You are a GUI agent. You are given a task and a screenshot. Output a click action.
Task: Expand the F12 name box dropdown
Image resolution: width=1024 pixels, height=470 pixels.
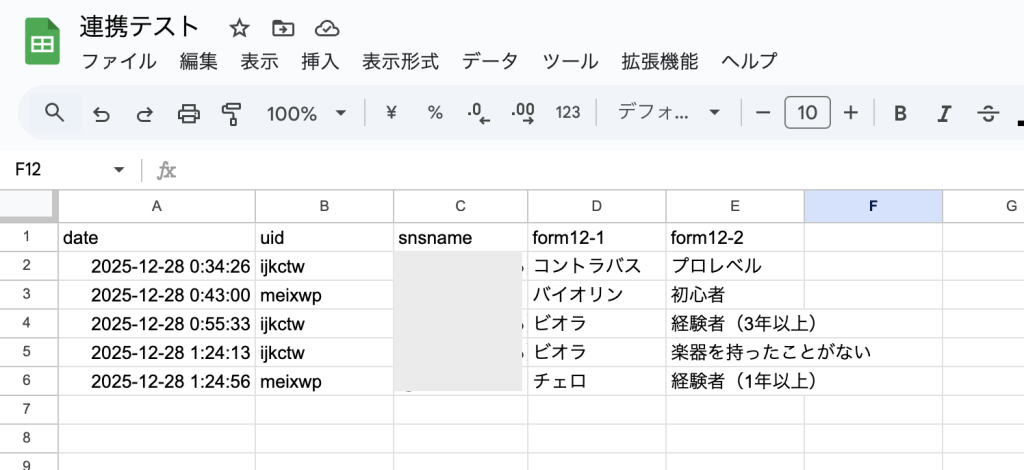[x=119, y=170]
